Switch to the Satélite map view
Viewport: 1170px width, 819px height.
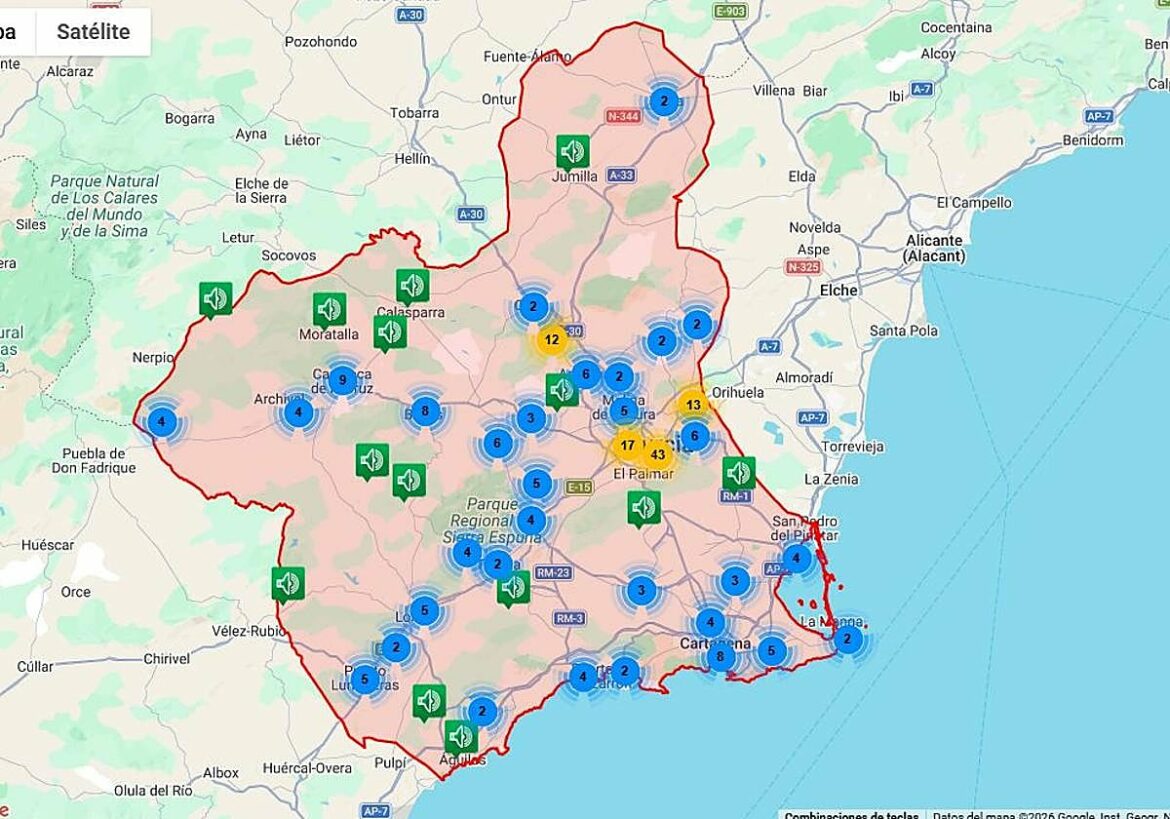[x=92, y=31]
